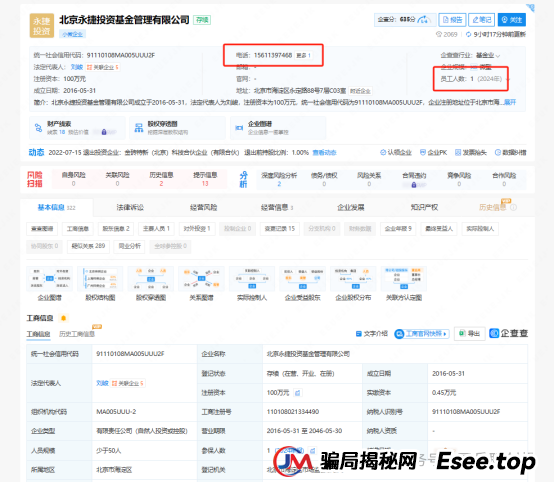This screenshot has width=554, height=482.
Task: Open the 股权穿透图 card
Action: click(x=177, y=128)
